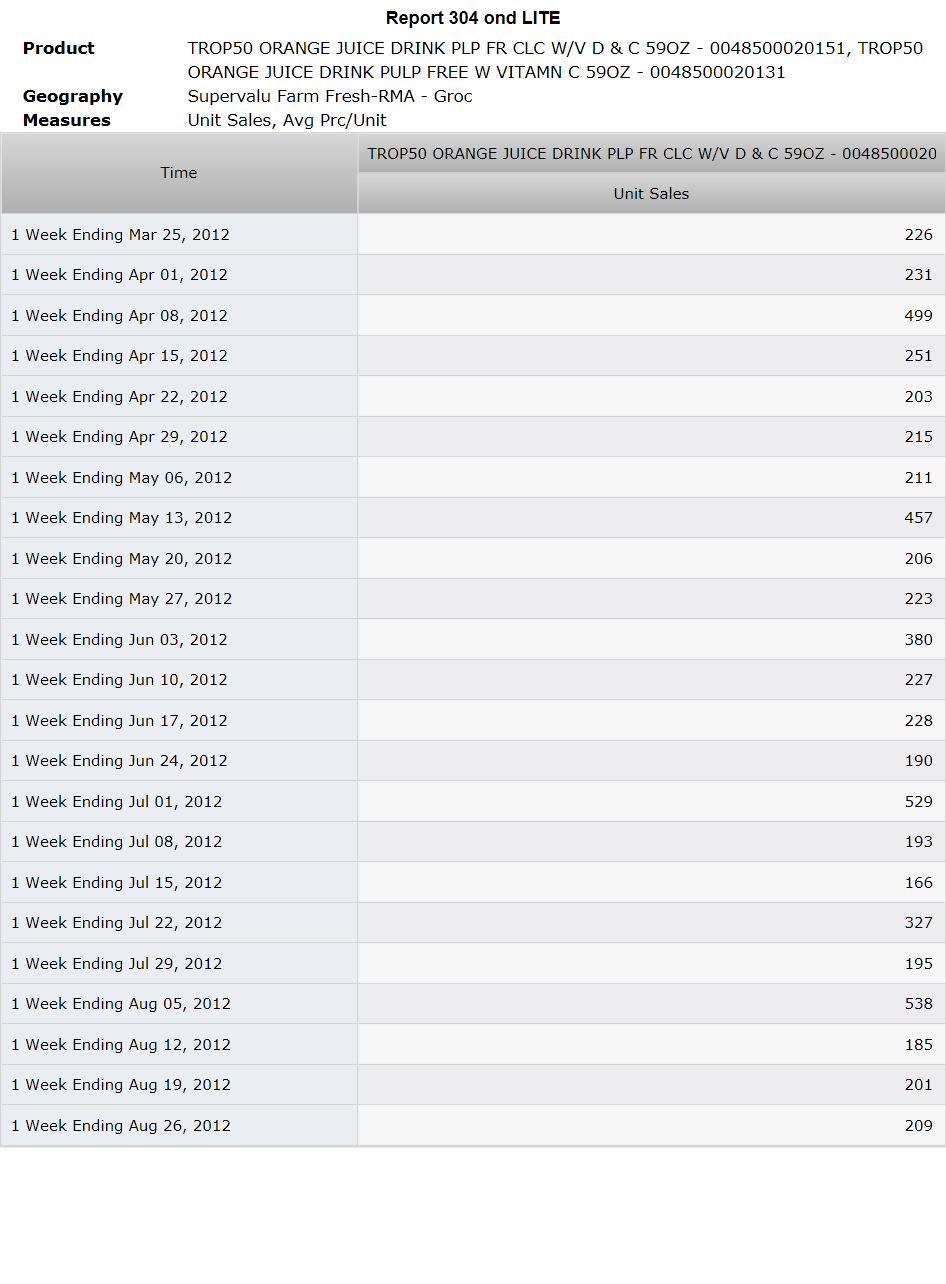Click the 529 unit sales value

pos(918,801)
